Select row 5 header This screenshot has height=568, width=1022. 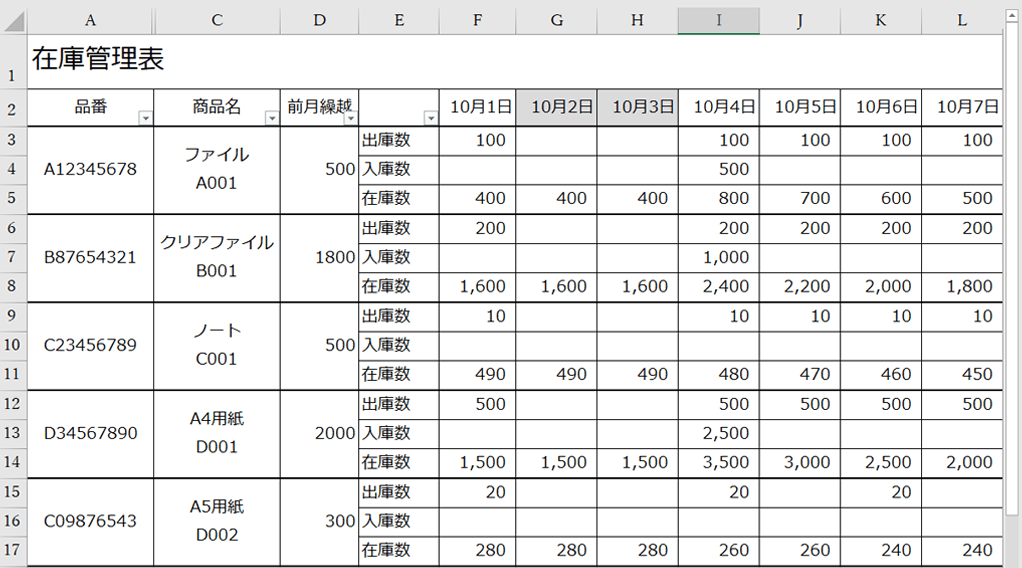[x=13, y=199]
